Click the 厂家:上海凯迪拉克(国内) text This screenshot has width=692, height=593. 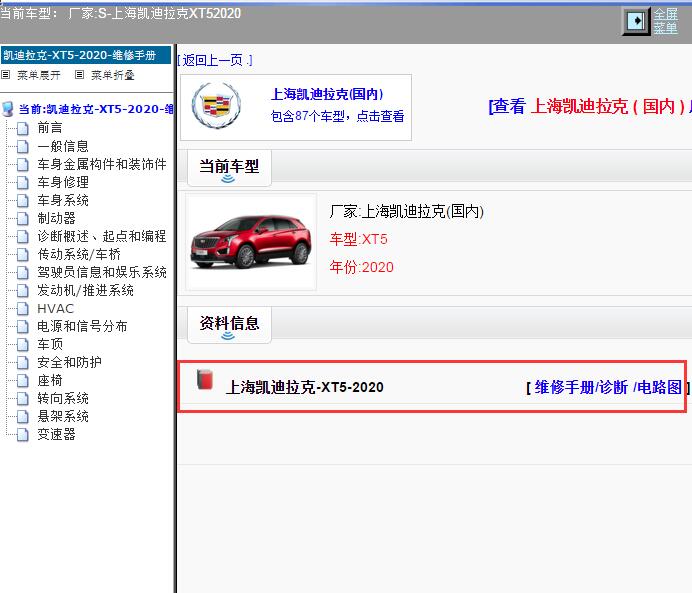406,211
